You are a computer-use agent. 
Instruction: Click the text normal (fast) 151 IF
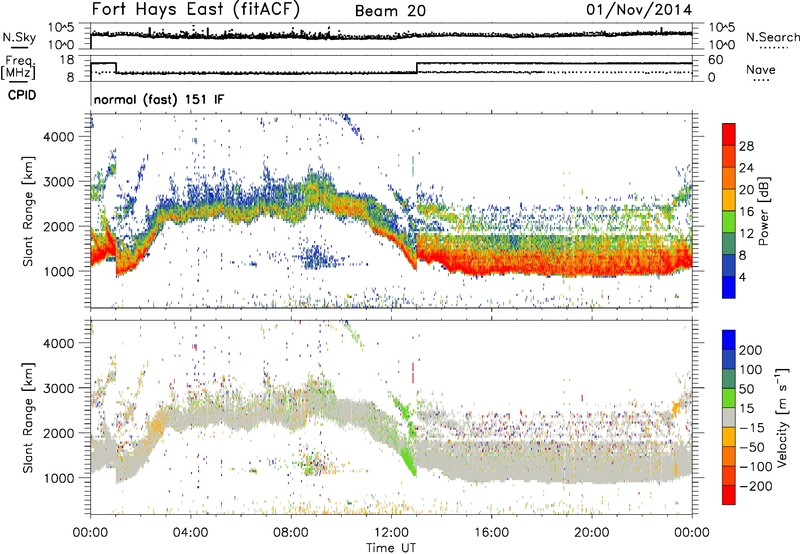click(159, 99)
